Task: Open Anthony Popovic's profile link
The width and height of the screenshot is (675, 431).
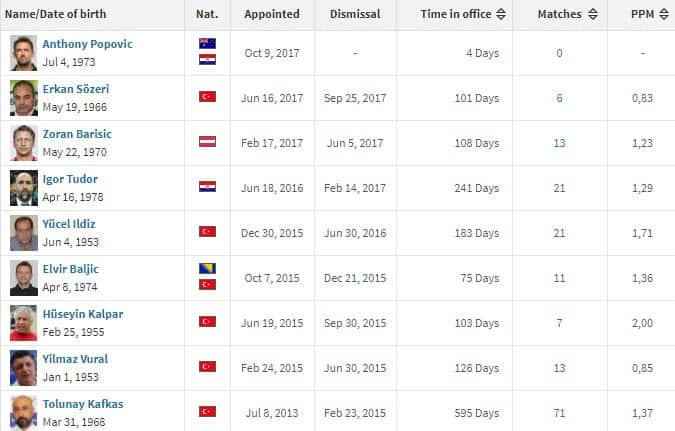Action: 87,45
